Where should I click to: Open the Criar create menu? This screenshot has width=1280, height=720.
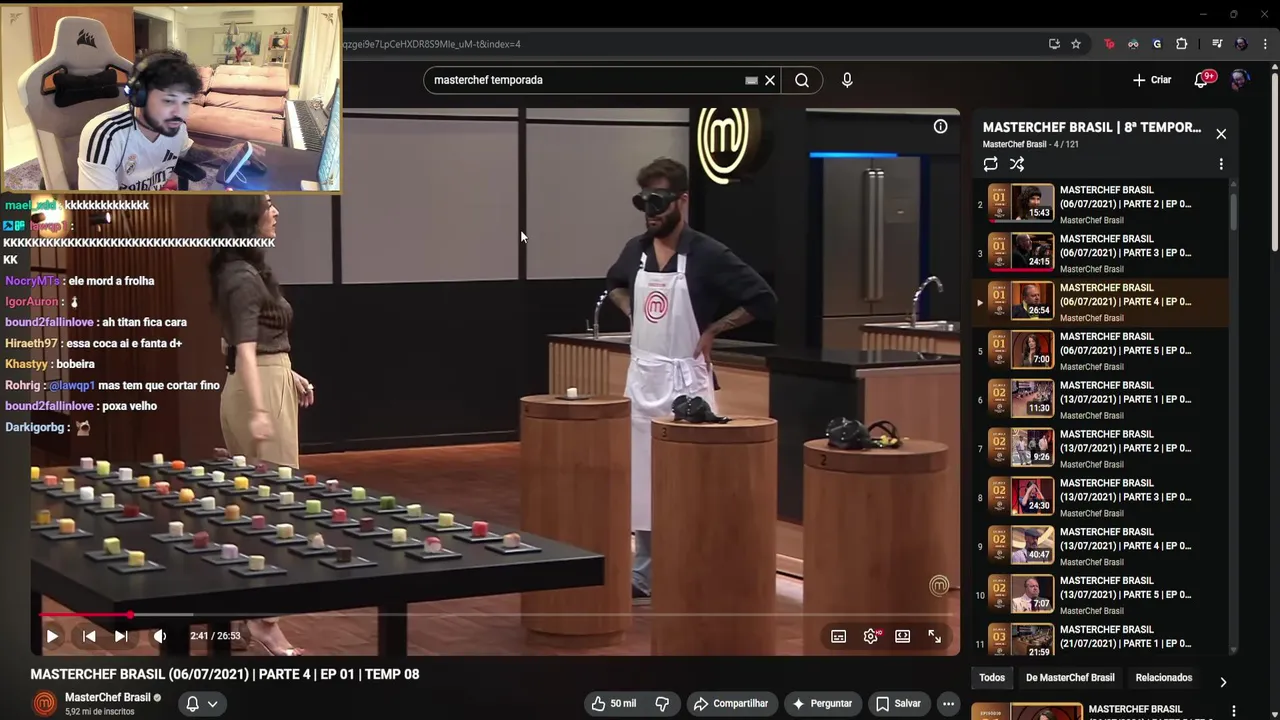[x=1152, y=80]
